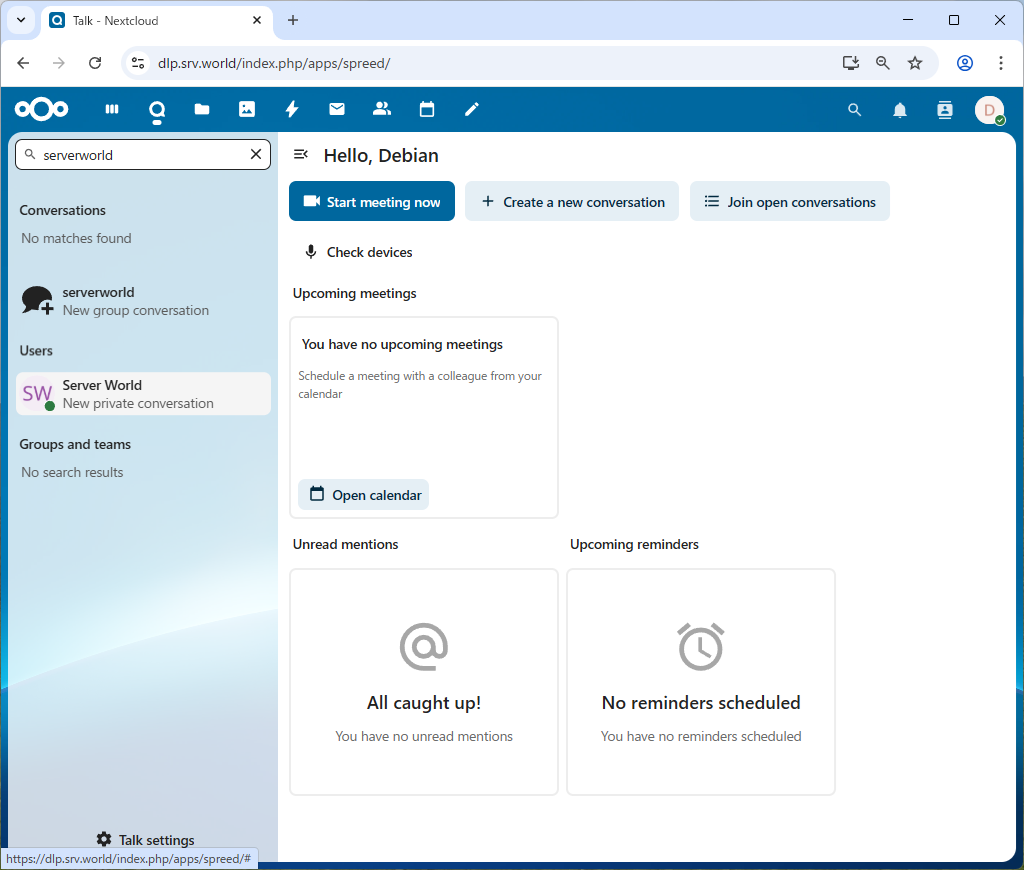Select the Talk - Nextcloud browser tab
This screenshot has height=870, width=1024.
tap(150, 20)
